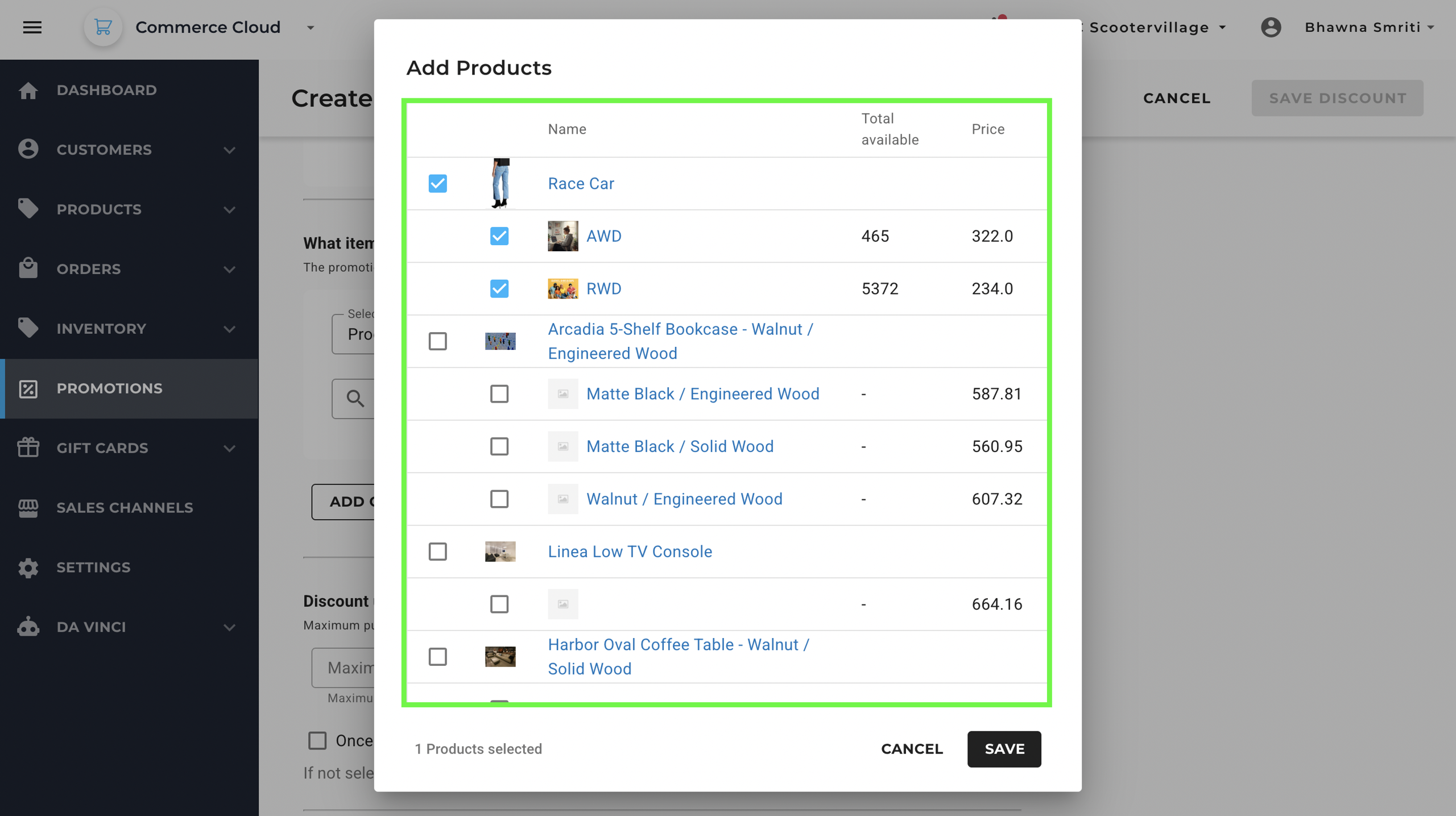Uncheck the Race Car product checkbox

coord(437,184)
